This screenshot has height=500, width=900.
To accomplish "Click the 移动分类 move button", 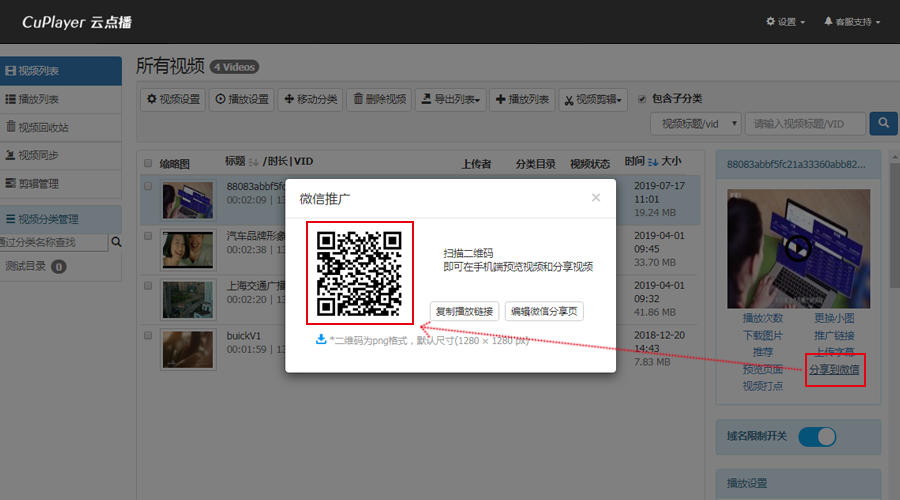I will pos(311,99).
